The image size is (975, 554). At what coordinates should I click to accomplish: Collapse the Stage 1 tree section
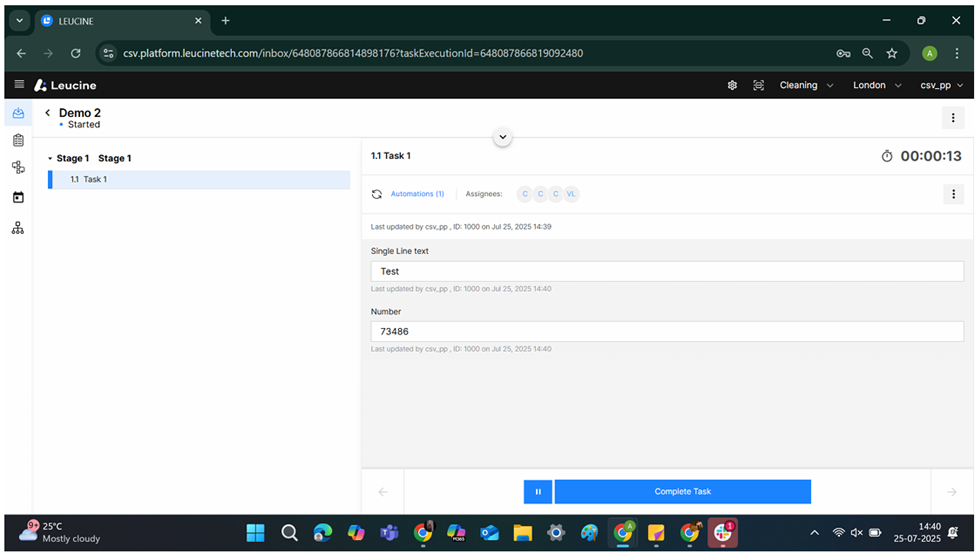coord(51,159)
